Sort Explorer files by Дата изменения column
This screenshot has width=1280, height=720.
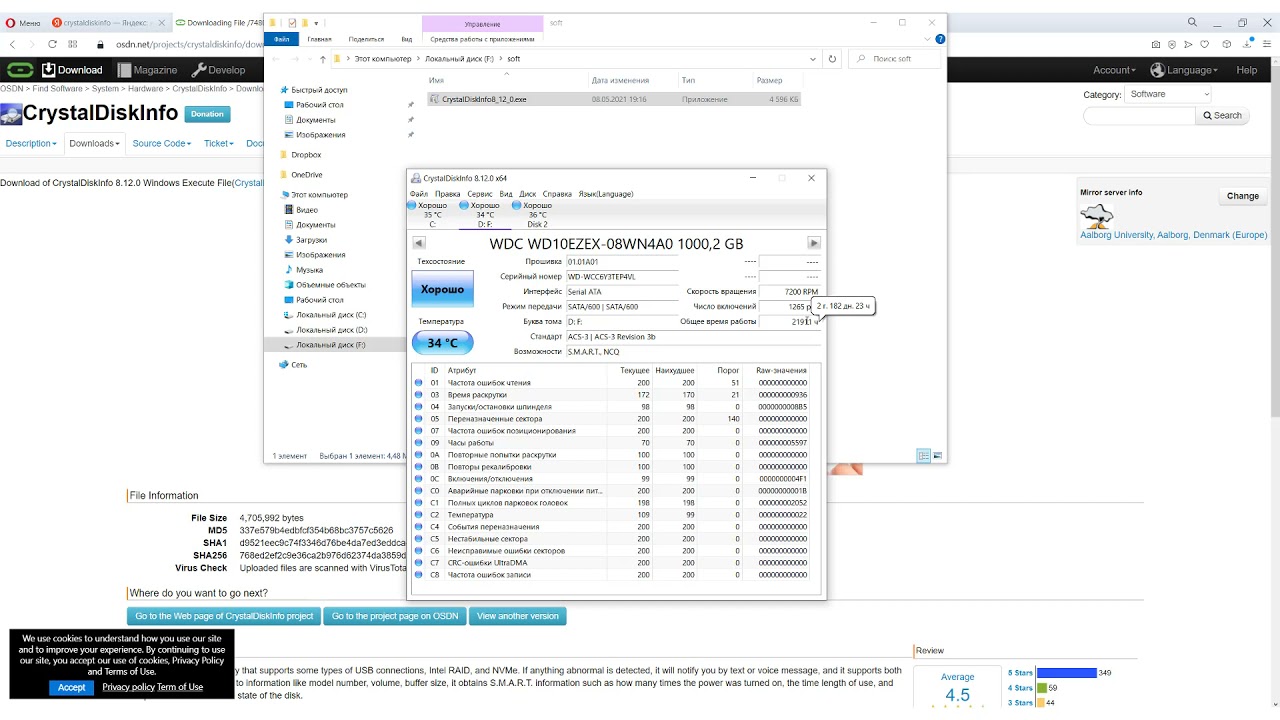[620, 80]
